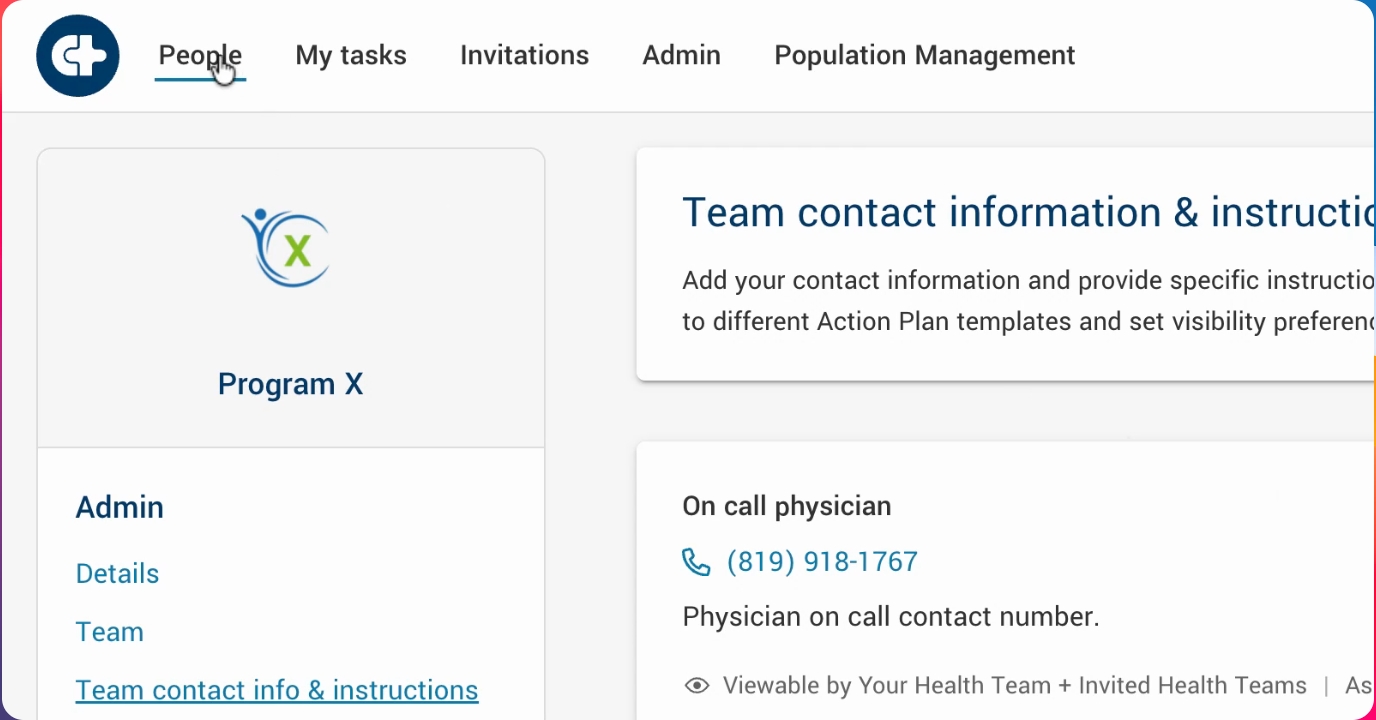The image size is (1376, 720).
Task: Go to the Invitations tab
Action: [524, 55]
